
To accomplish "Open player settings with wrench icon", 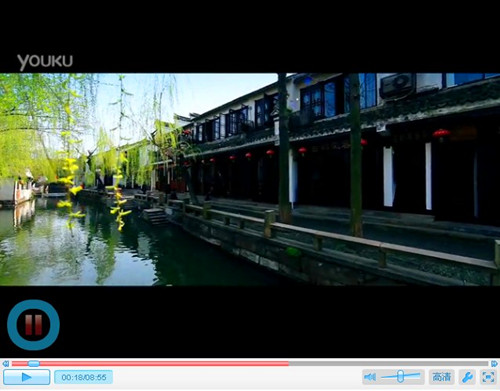I will (467, 377).
